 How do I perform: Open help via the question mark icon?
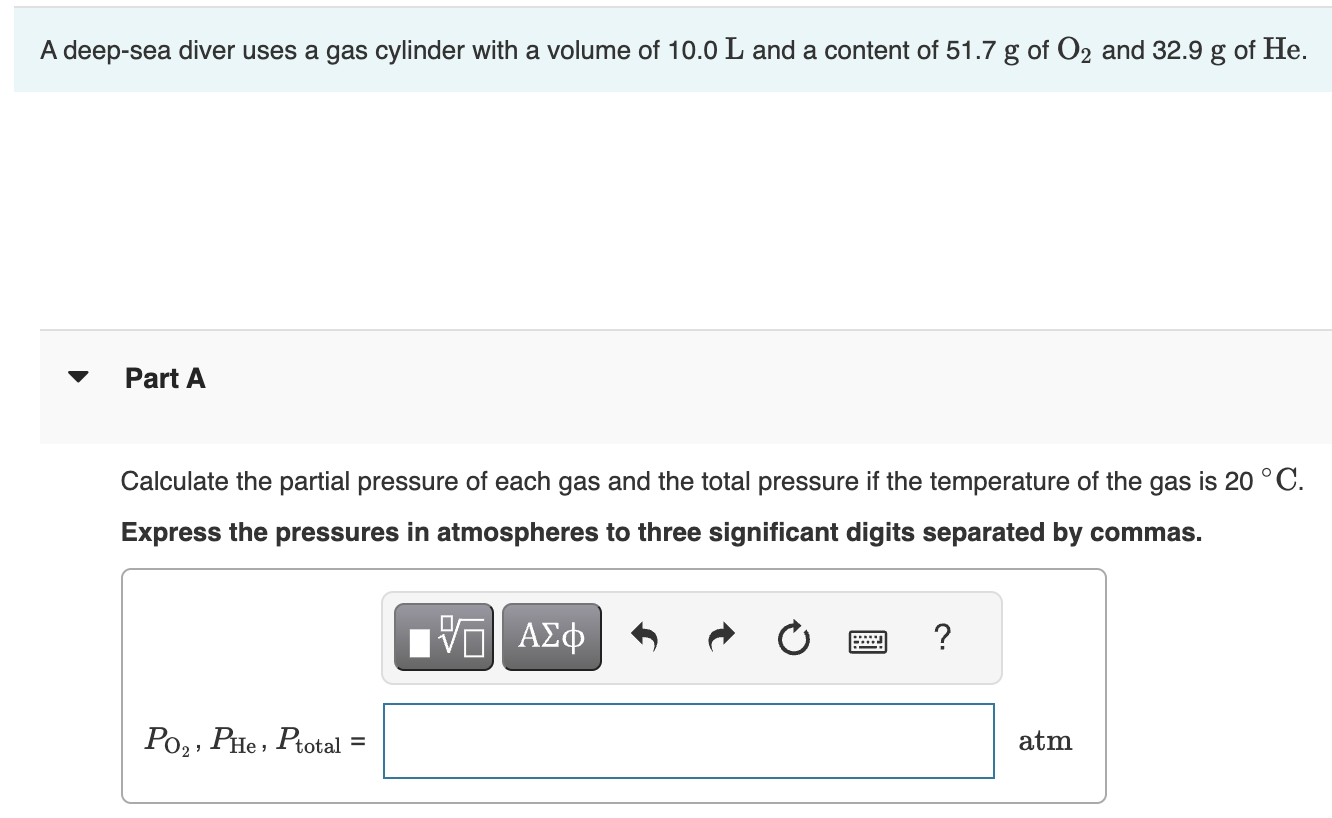941,637
